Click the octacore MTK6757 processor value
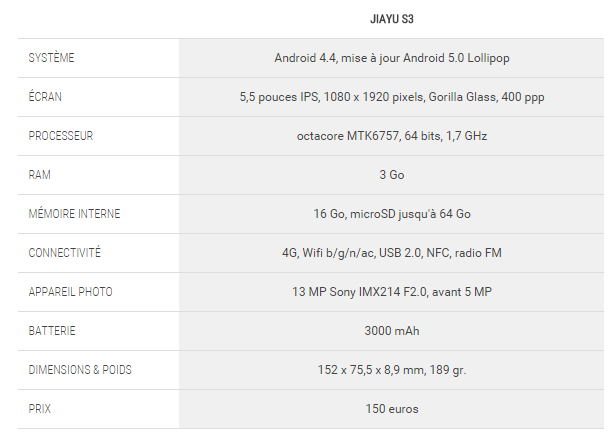The height and width of the screenshot is (432, 608). pyautogui.click(x=392, y=136)
